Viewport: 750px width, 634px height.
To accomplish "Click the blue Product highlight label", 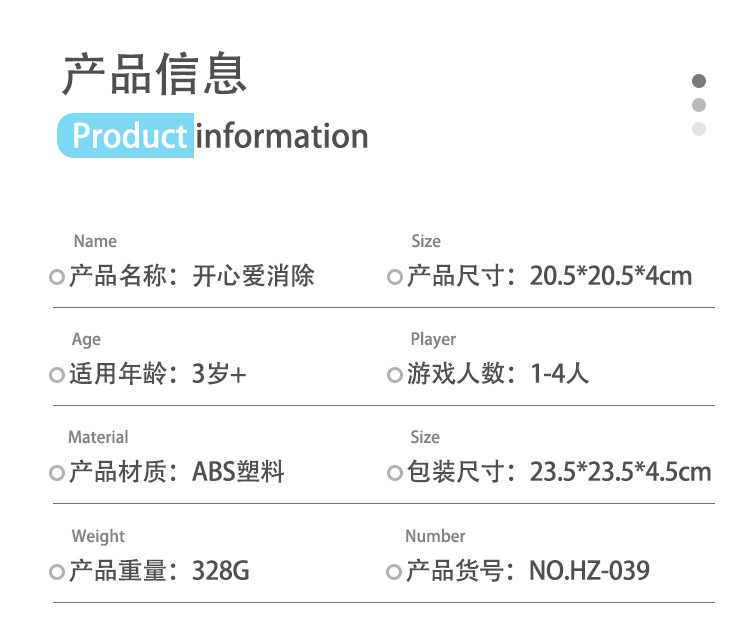I will [x=127, y=136].
